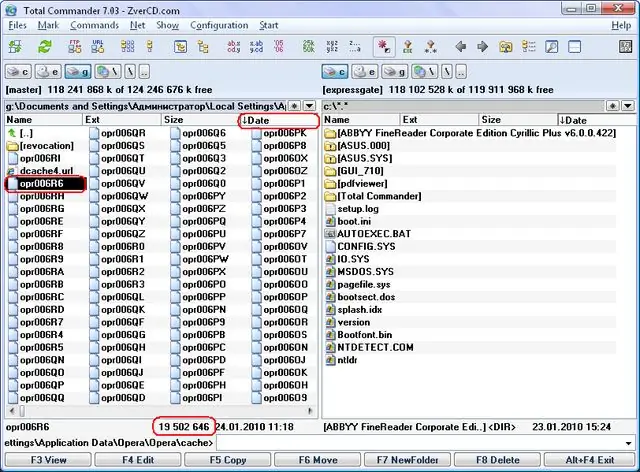Screen dimensions: 640x472
Task: Click the F6 Move button
Action: tap(318, 460)
